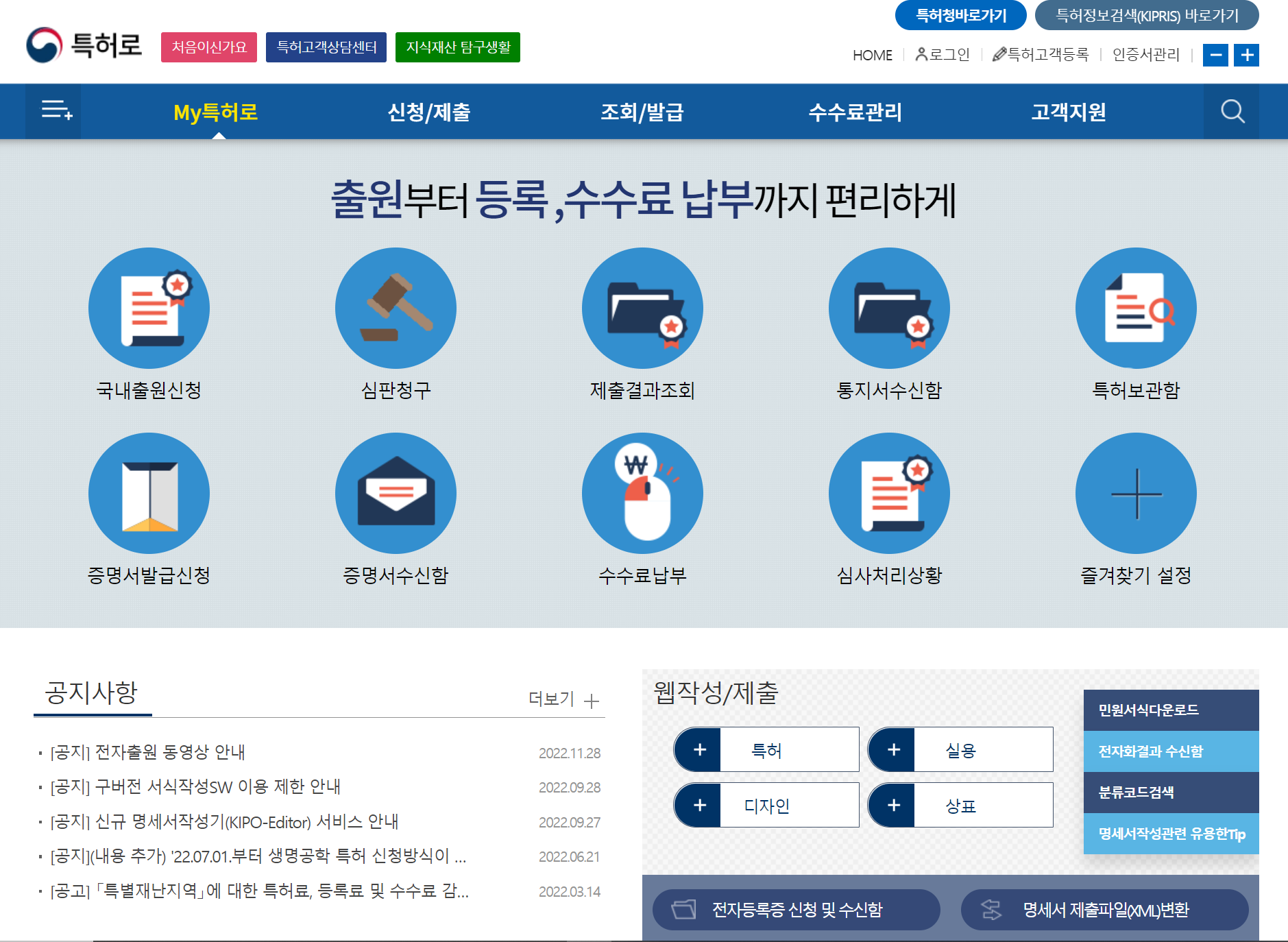Open the 전자출원 동영상 안내 notice
The width and height of the screenshot is (1288, 942).
tap(170, 752)
